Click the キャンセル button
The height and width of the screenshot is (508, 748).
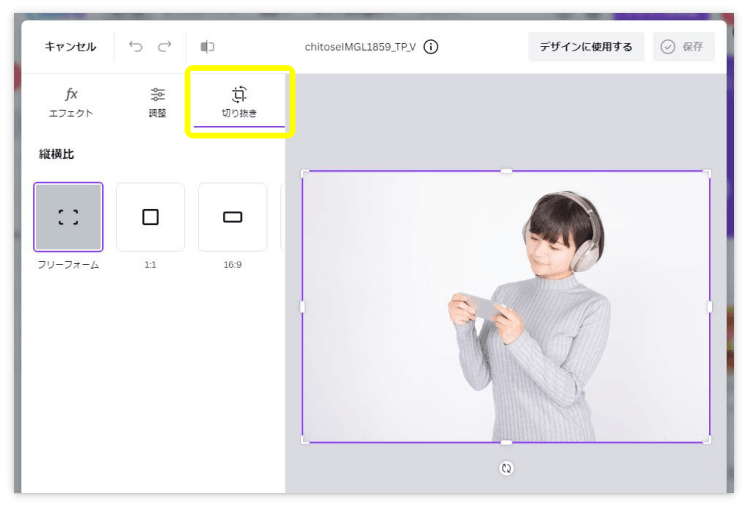(x=70, y=47)
